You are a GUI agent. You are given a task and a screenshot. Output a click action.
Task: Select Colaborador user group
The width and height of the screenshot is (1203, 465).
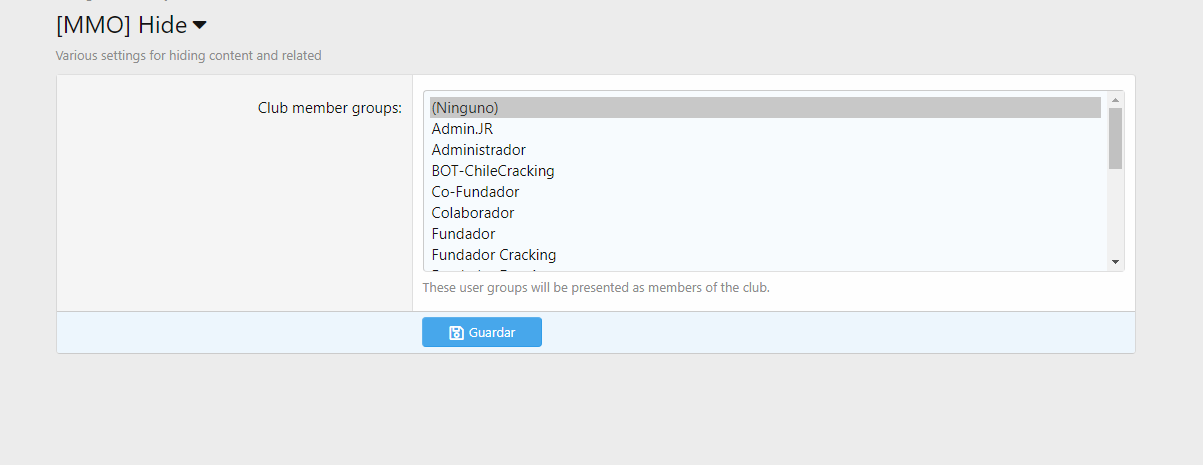click(x=765, y=213)
